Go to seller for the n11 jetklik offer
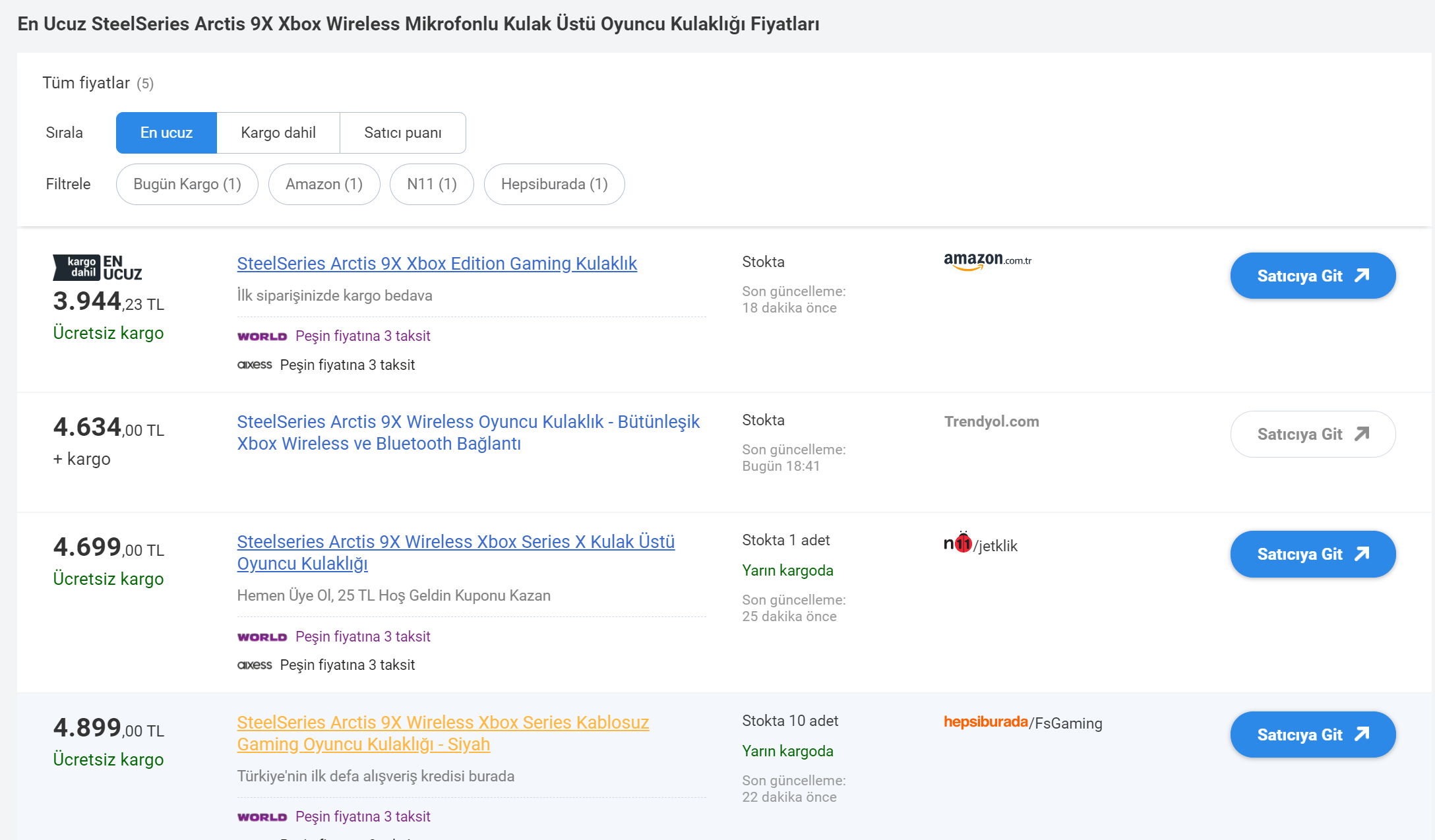 pos(1313,554)
